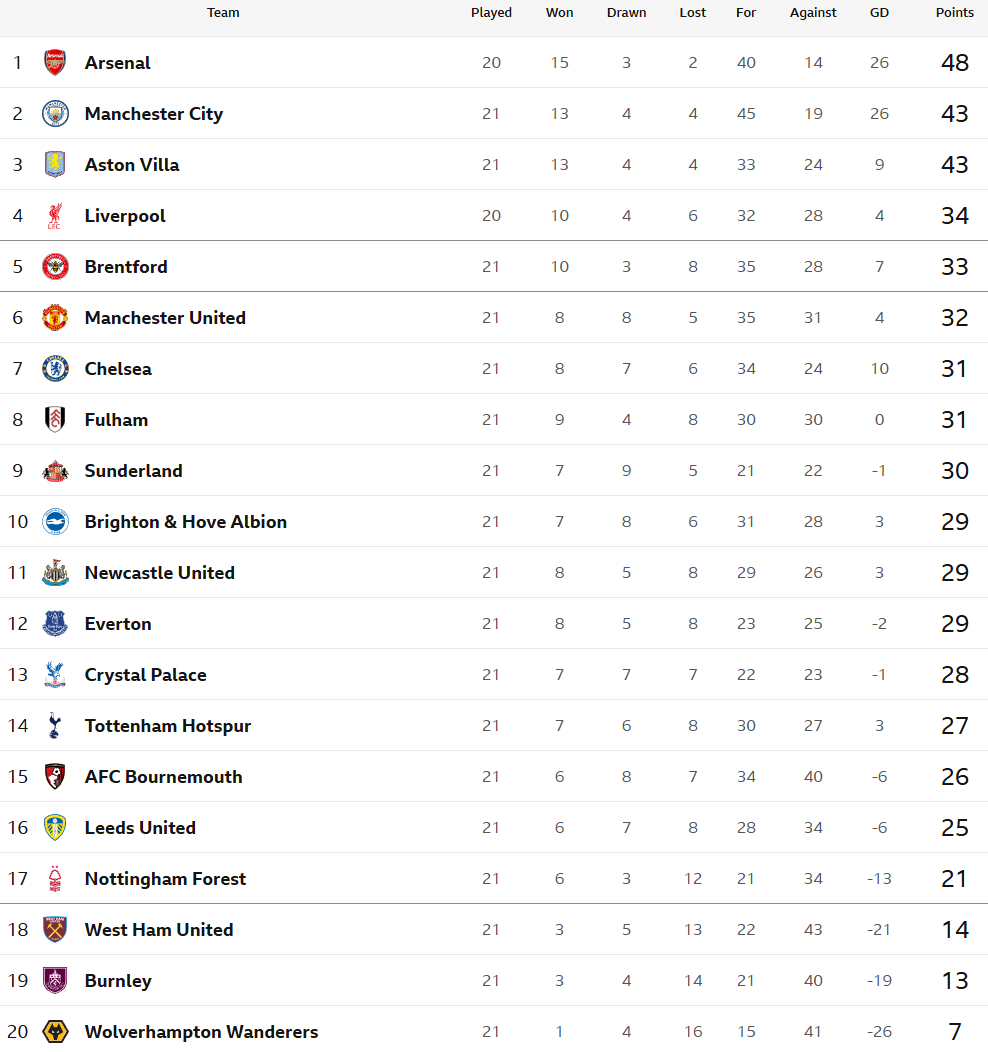The height and width of the screenshot is (1052, 988).
Task: Go to the Newcastle United team link
Action: [160, 573]
